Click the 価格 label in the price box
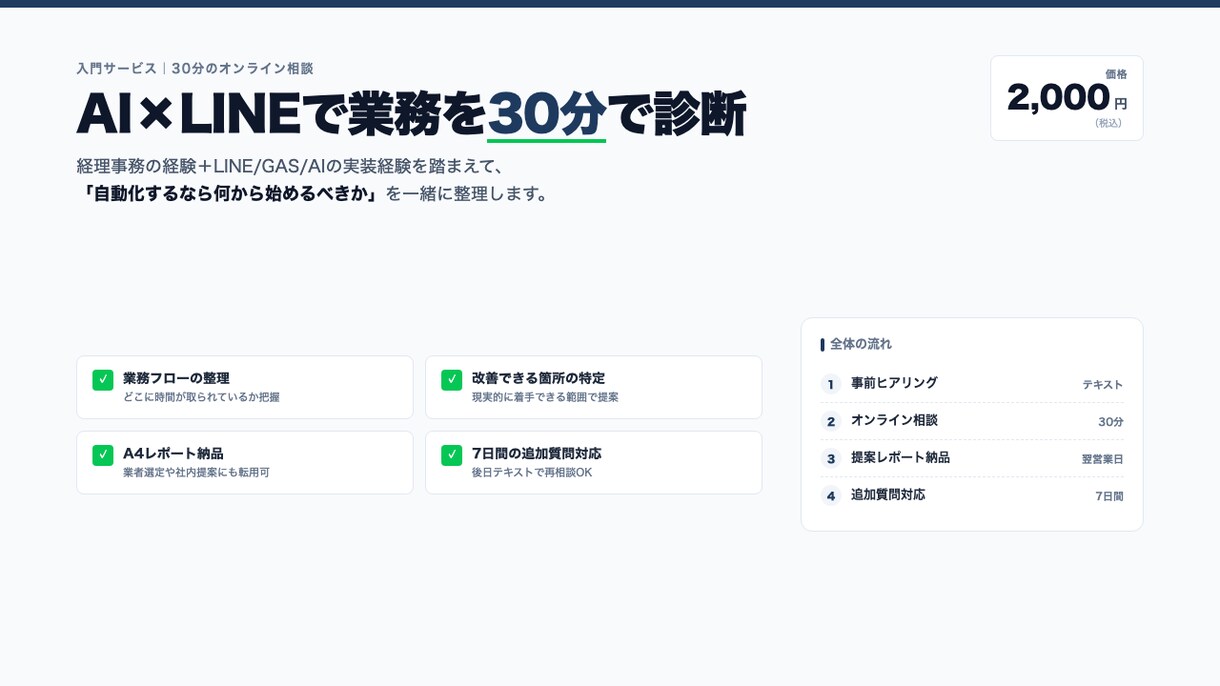 point(1116,74)
